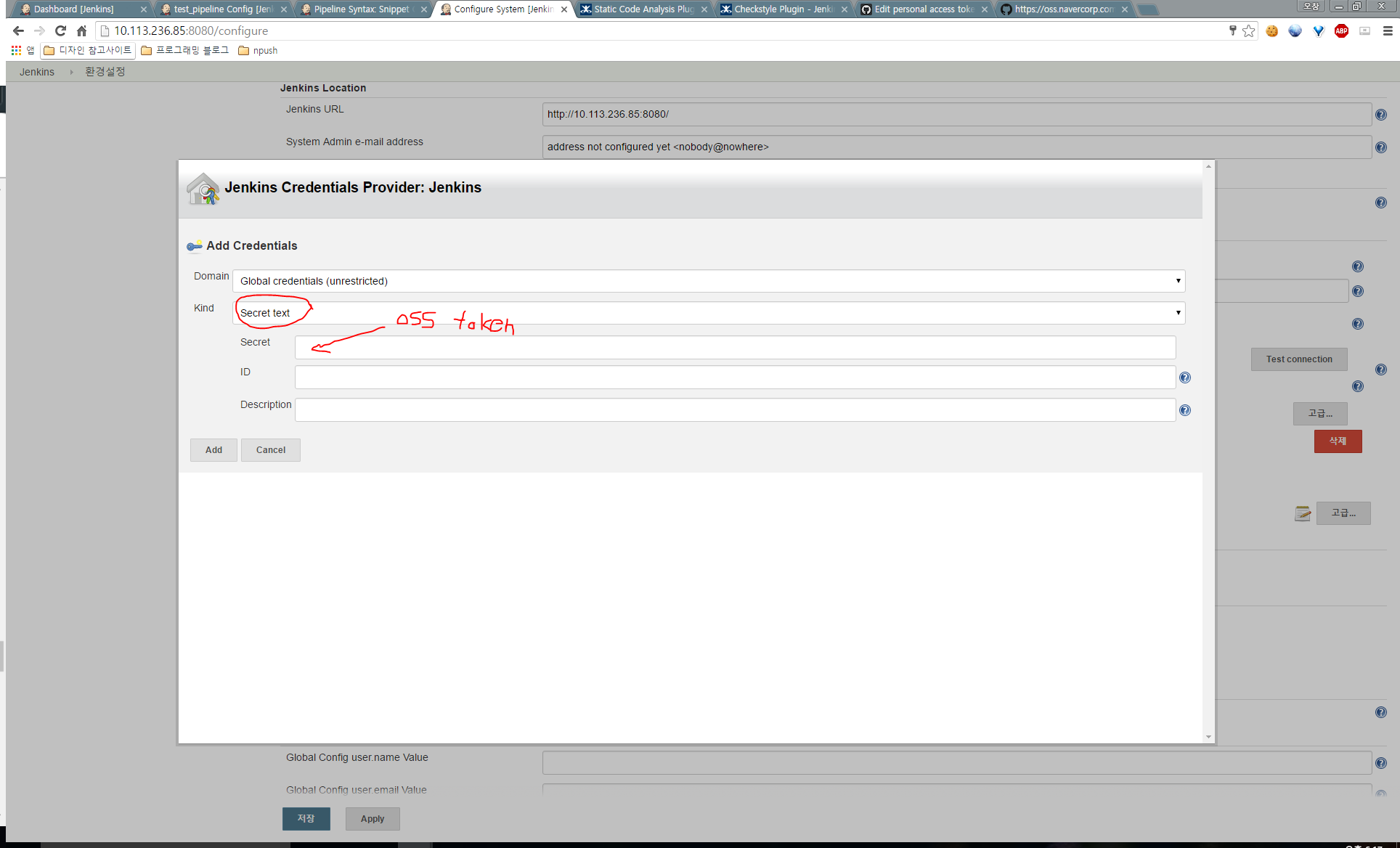
Task: Click the dialog scrollbar down arrow
Action: 1208,737
